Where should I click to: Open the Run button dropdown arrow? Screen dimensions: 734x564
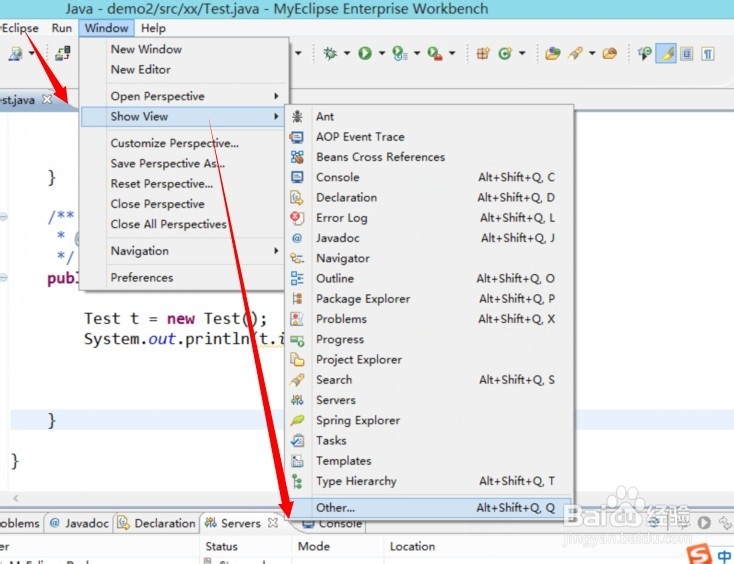pos(382,53)
